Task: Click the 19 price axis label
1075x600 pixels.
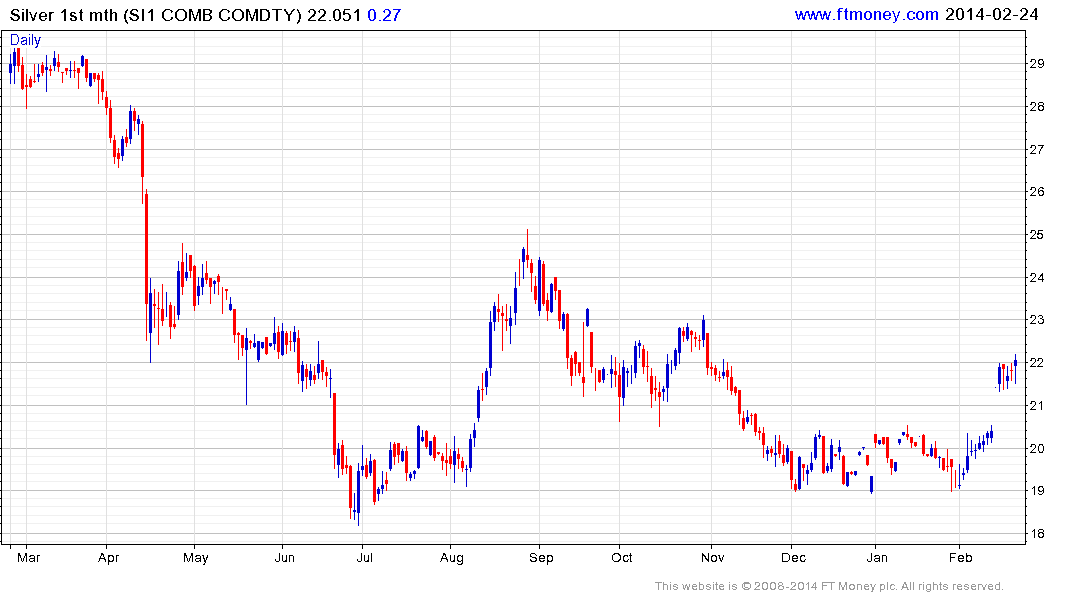Action: (x=1037, y=491)
